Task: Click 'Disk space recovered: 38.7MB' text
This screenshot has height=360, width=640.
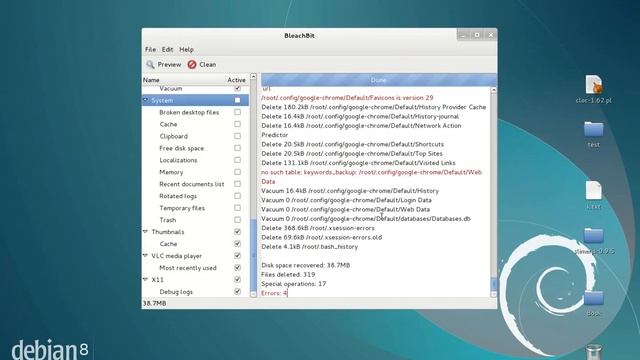Action: coord(306,265)
